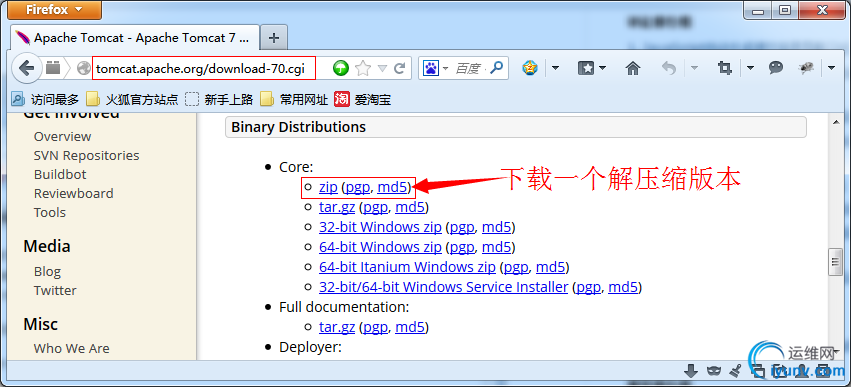Click the undo curved arrow toolbar icon
This screenshot has height=387, width=851.
669,68
